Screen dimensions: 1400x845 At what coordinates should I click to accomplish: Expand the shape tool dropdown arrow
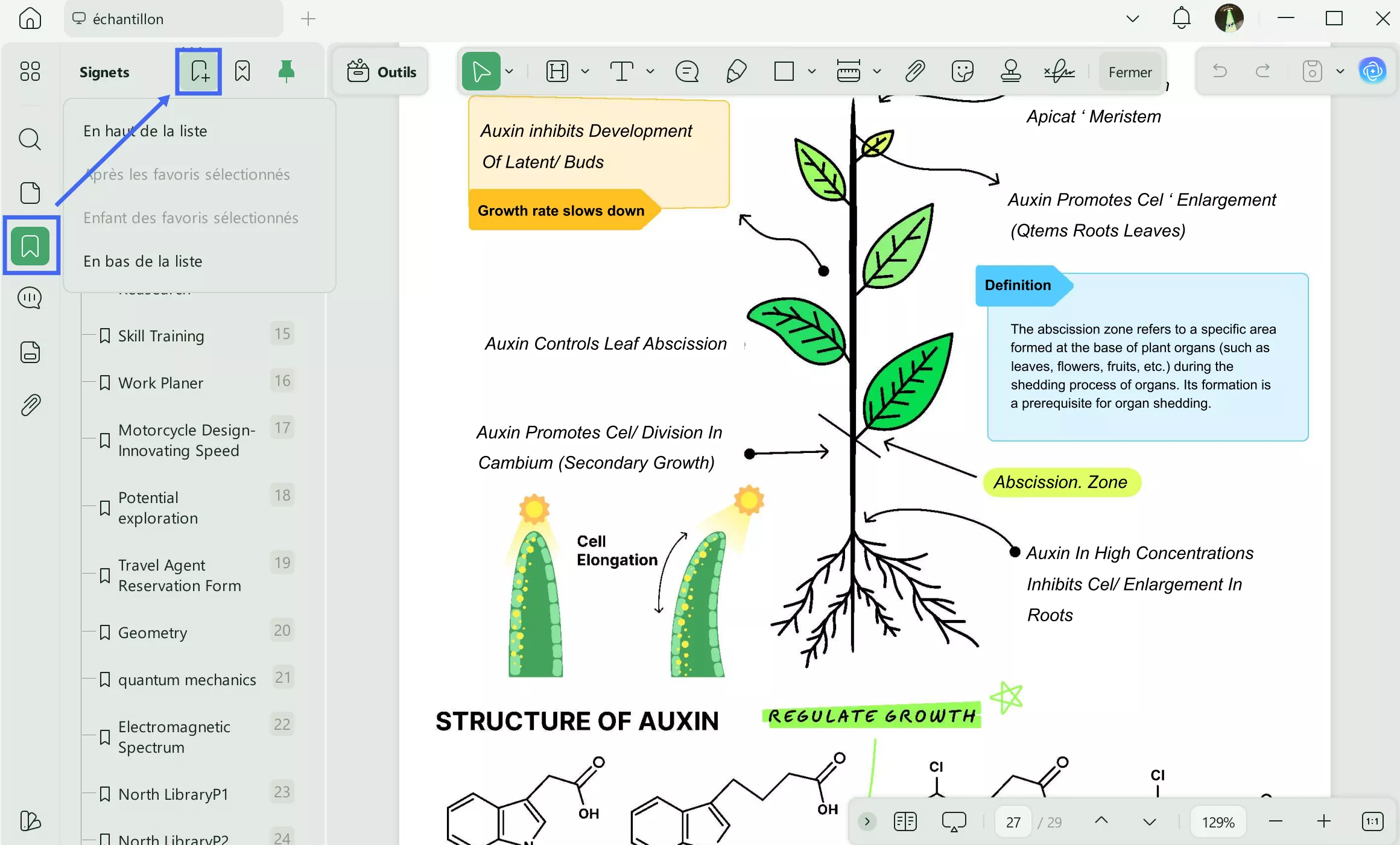tap(812, 72)
